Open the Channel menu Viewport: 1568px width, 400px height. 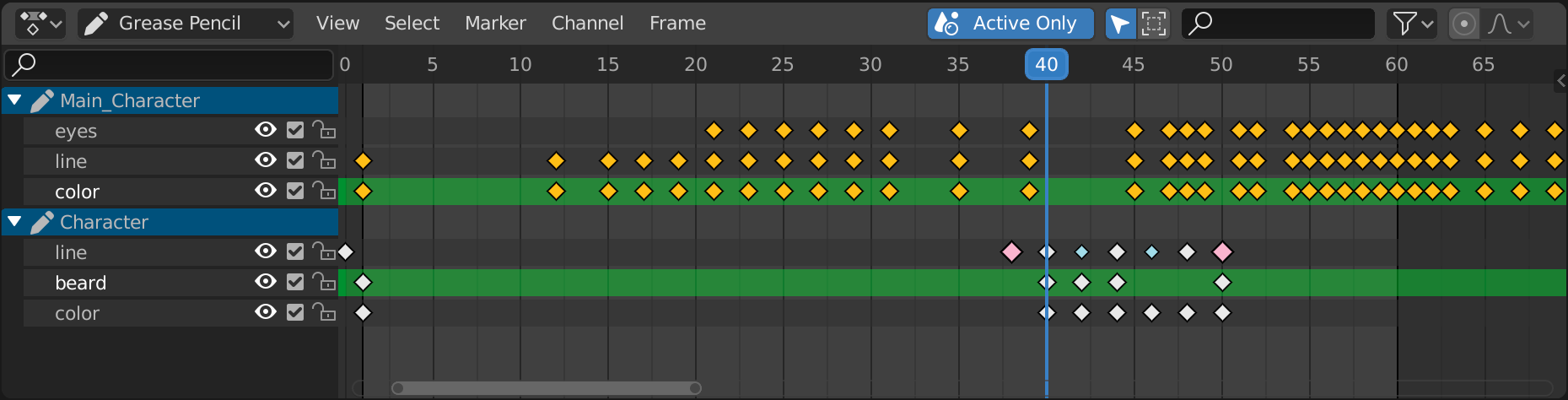tap(587, 24)
